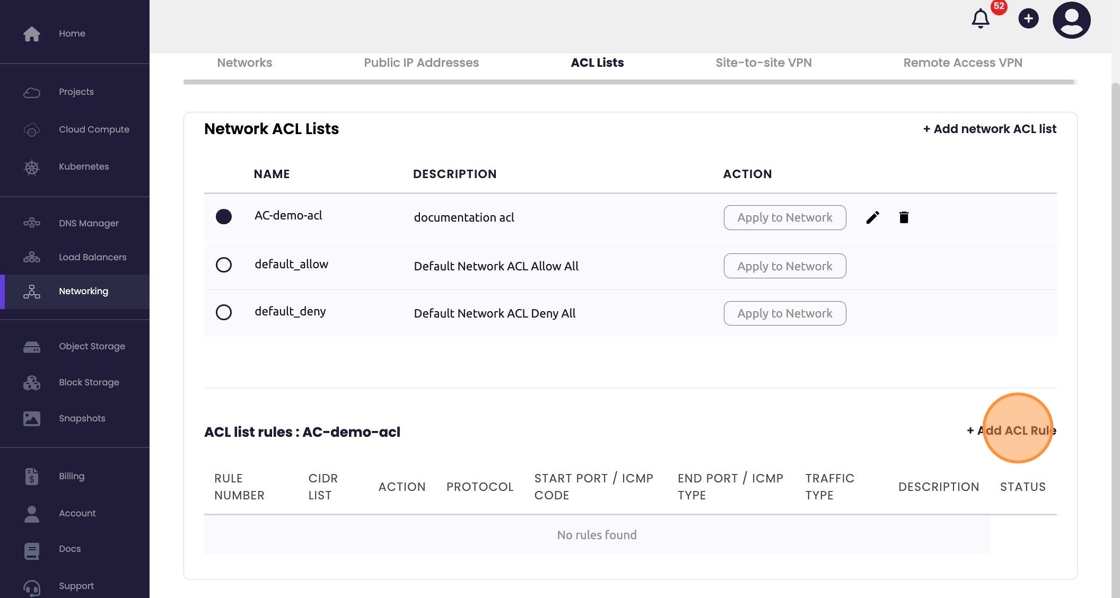Image resolution: width=1120 pixels, height=598 pixels.
Task: Open Cloud Compute in sidebar
Action: 93,129
